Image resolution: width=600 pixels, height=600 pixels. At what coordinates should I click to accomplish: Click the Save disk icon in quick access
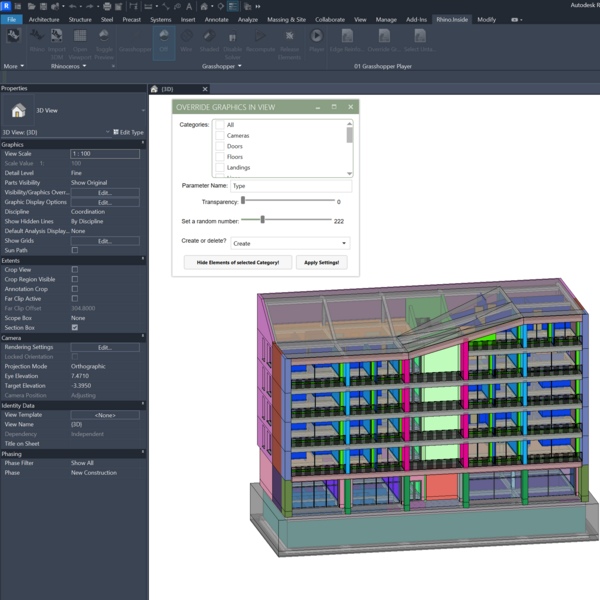click(43, 6)
